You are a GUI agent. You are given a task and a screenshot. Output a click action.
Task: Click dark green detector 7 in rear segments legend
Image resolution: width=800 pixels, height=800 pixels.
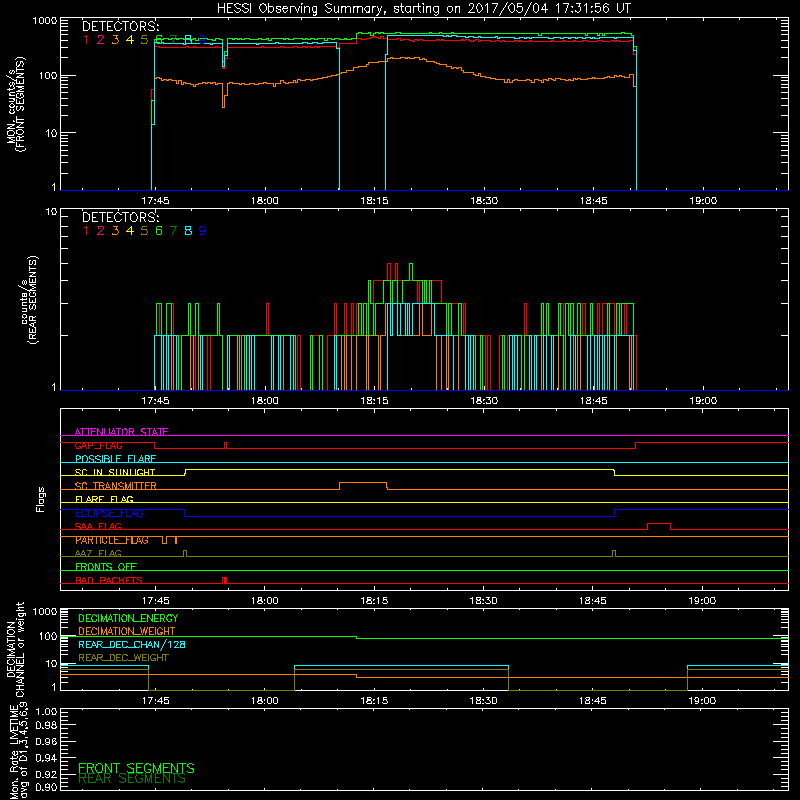coord(173,231)
